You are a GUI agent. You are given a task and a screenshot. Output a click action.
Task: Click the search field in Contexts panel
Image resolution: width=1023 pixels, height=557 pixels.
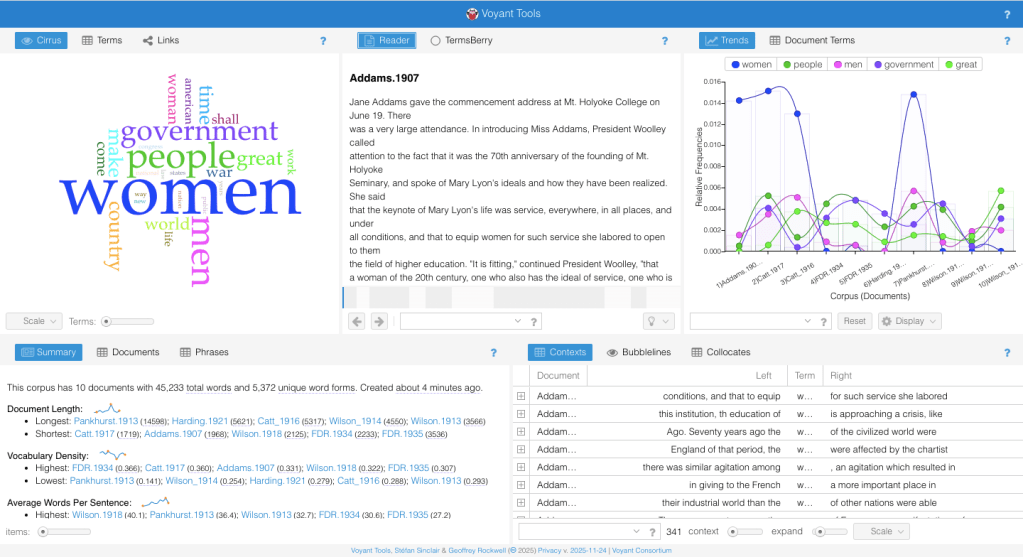click(x=579, y=531)
